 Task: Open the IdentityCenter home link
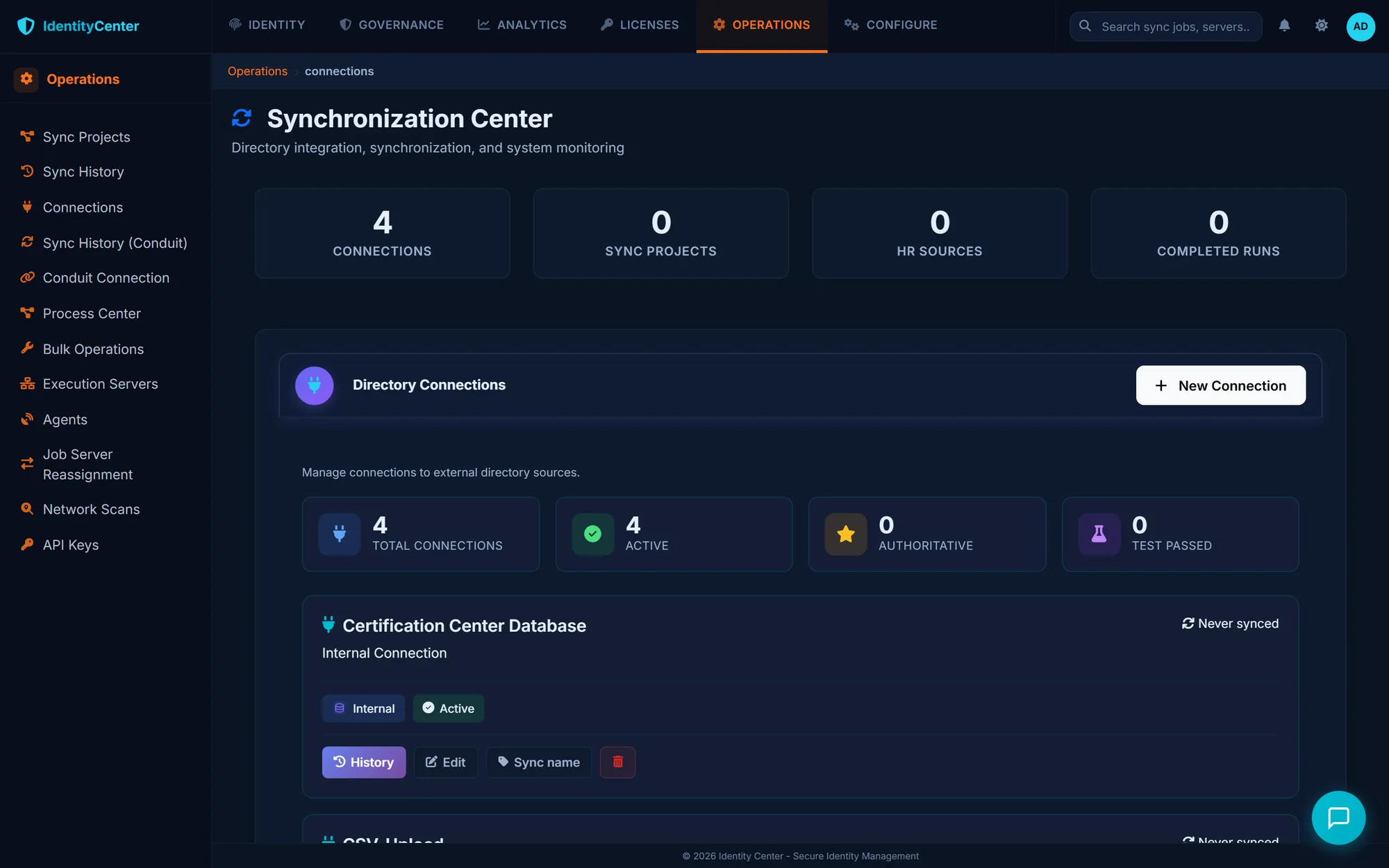tap(78, 26)
